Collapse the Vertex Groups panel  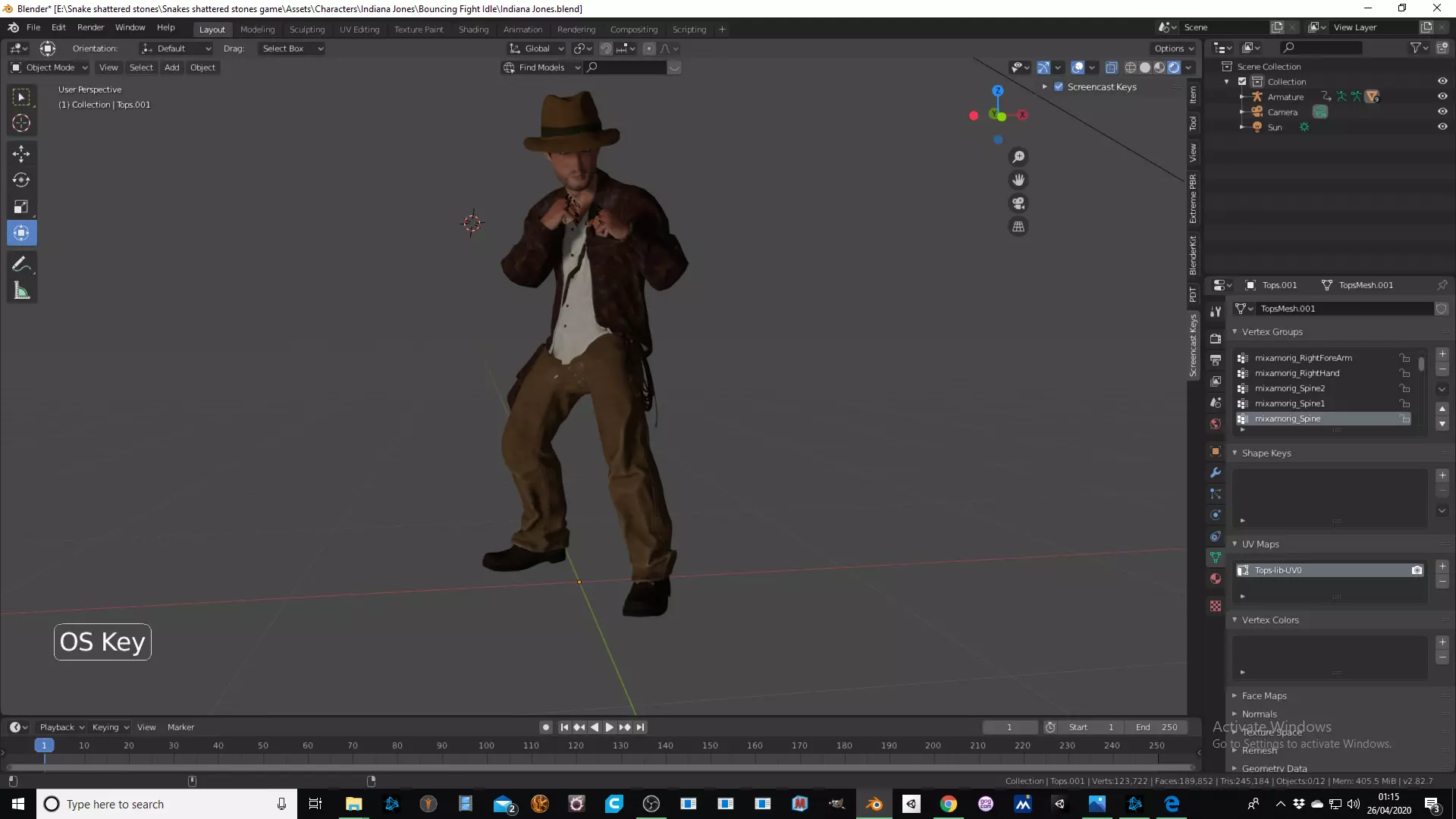click(x=1272, y=331)
